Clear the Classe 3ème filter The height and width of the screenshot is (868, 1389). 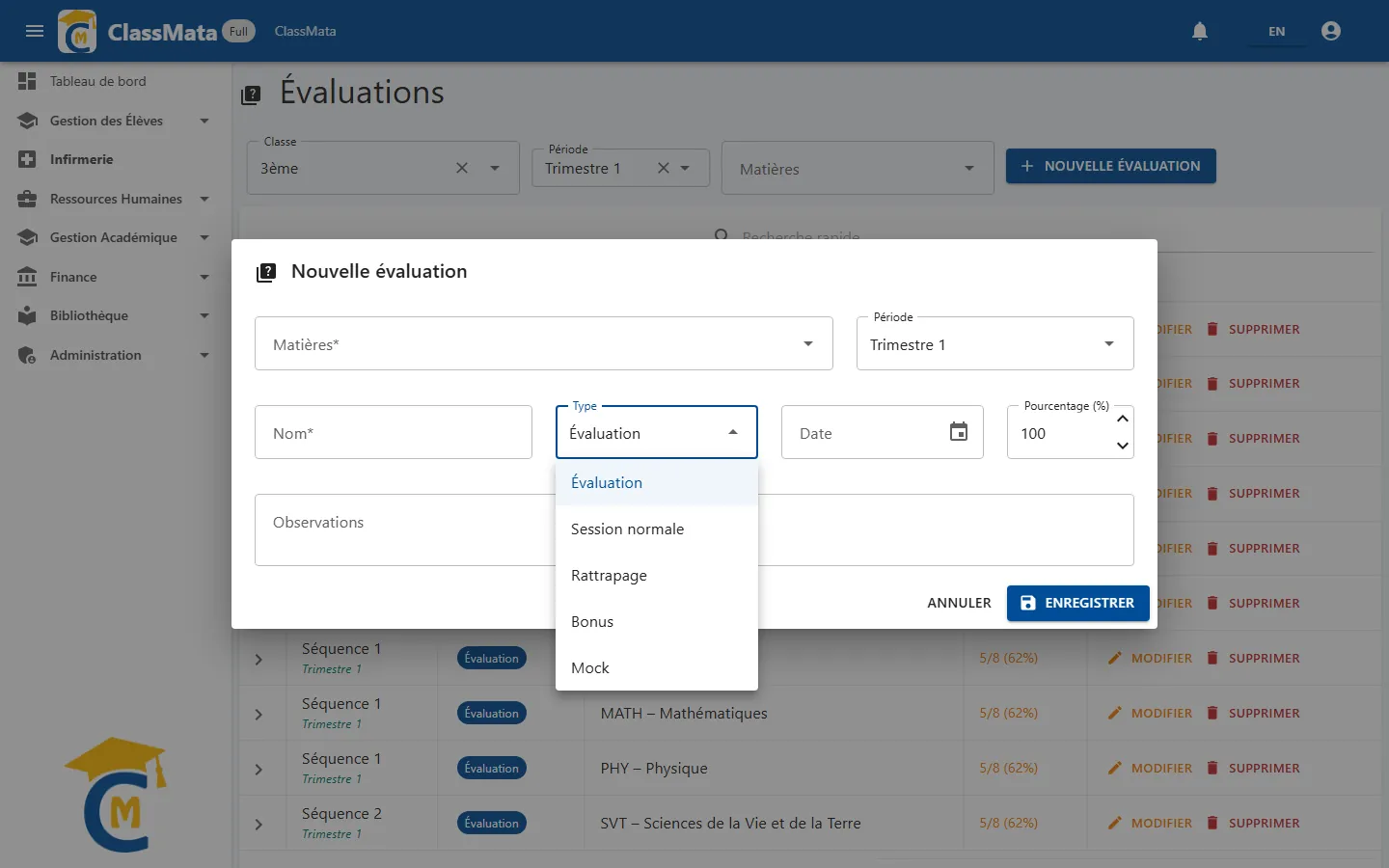click(x=462, y=168)
